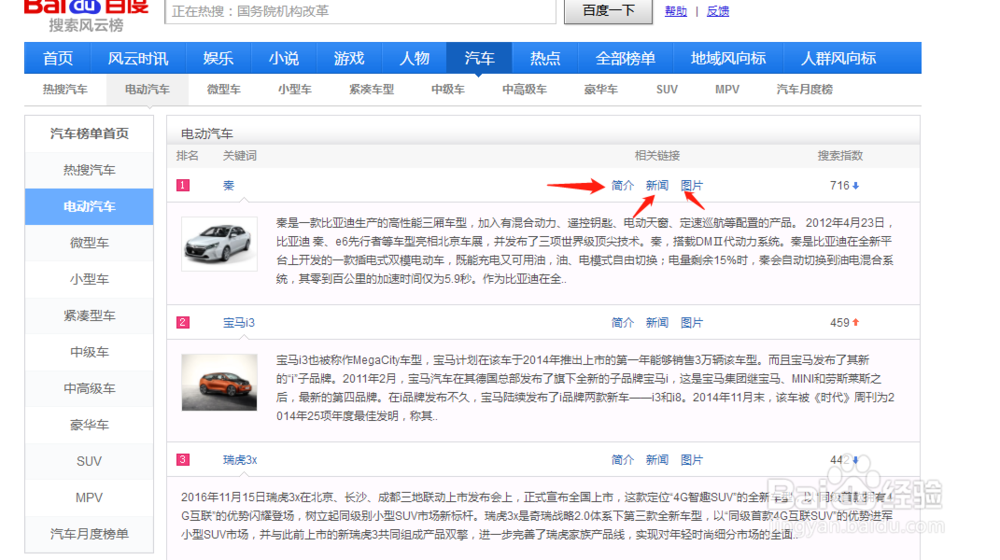Image resolution: width=1000 pixels, height=560 pixels.
Task: Select SUV in the sub-navigation
Action: (666, 89)
